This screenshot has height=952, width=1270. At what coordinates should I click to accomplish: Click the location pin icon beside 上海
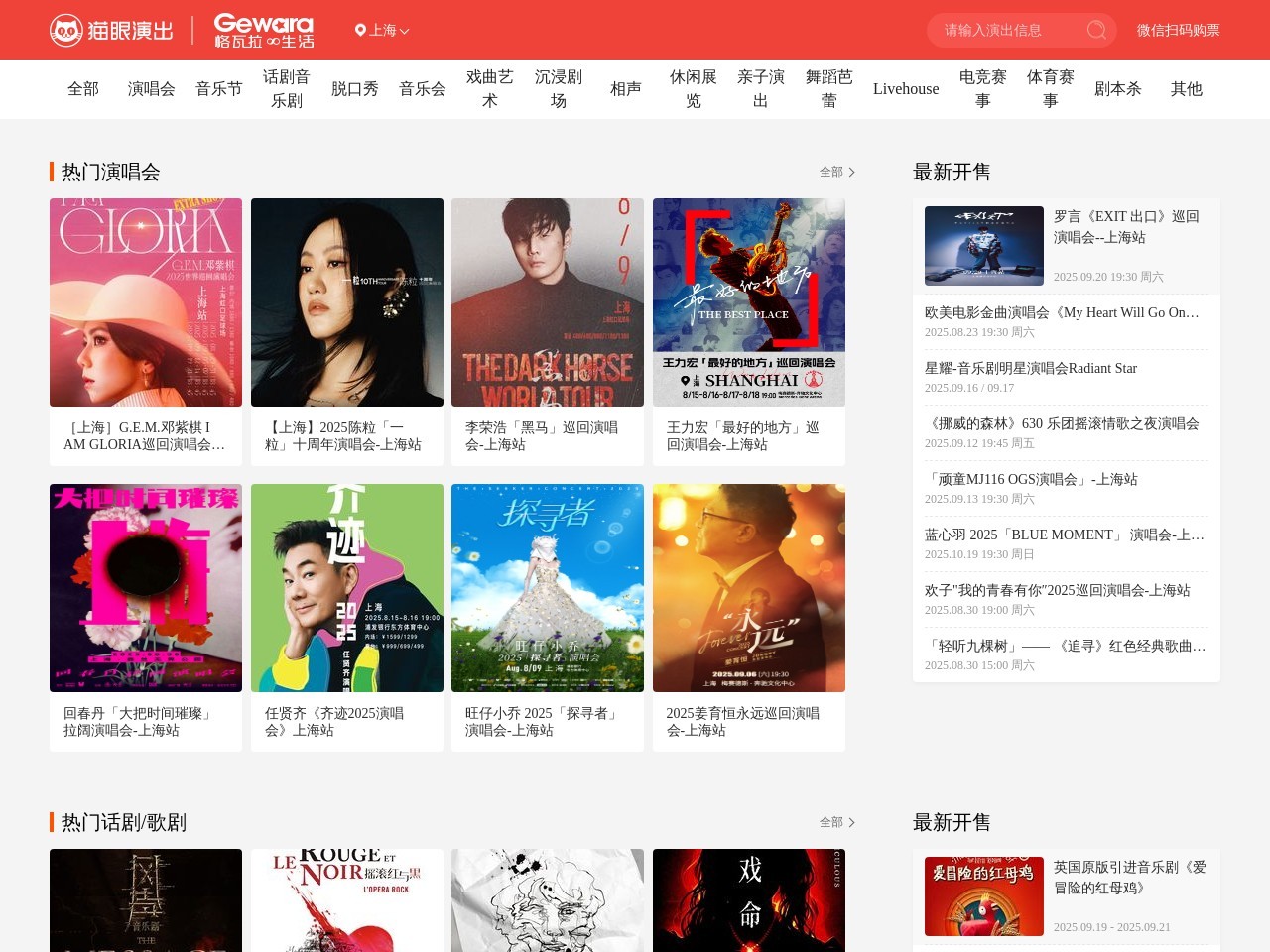(x=360, y=30)
